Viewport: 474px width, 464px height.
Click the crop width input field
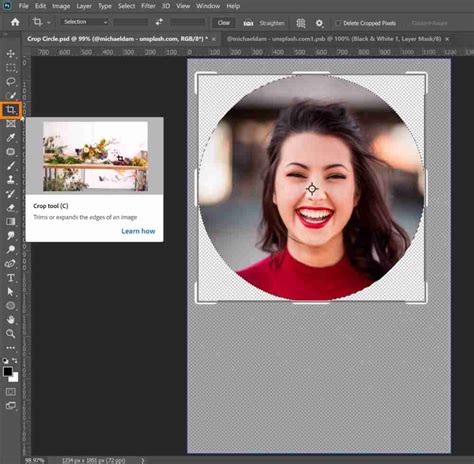pyautogui.click(x=131, y=22)
